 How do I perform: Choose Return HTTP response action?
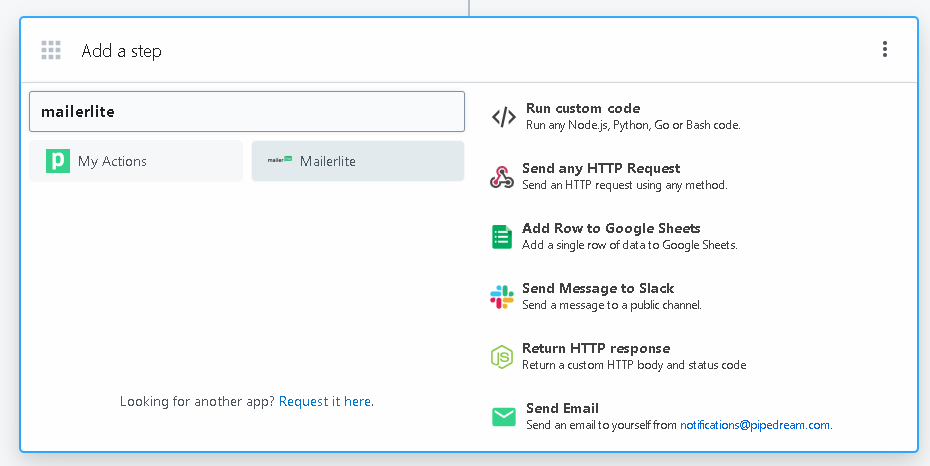(x=596, y=348)
